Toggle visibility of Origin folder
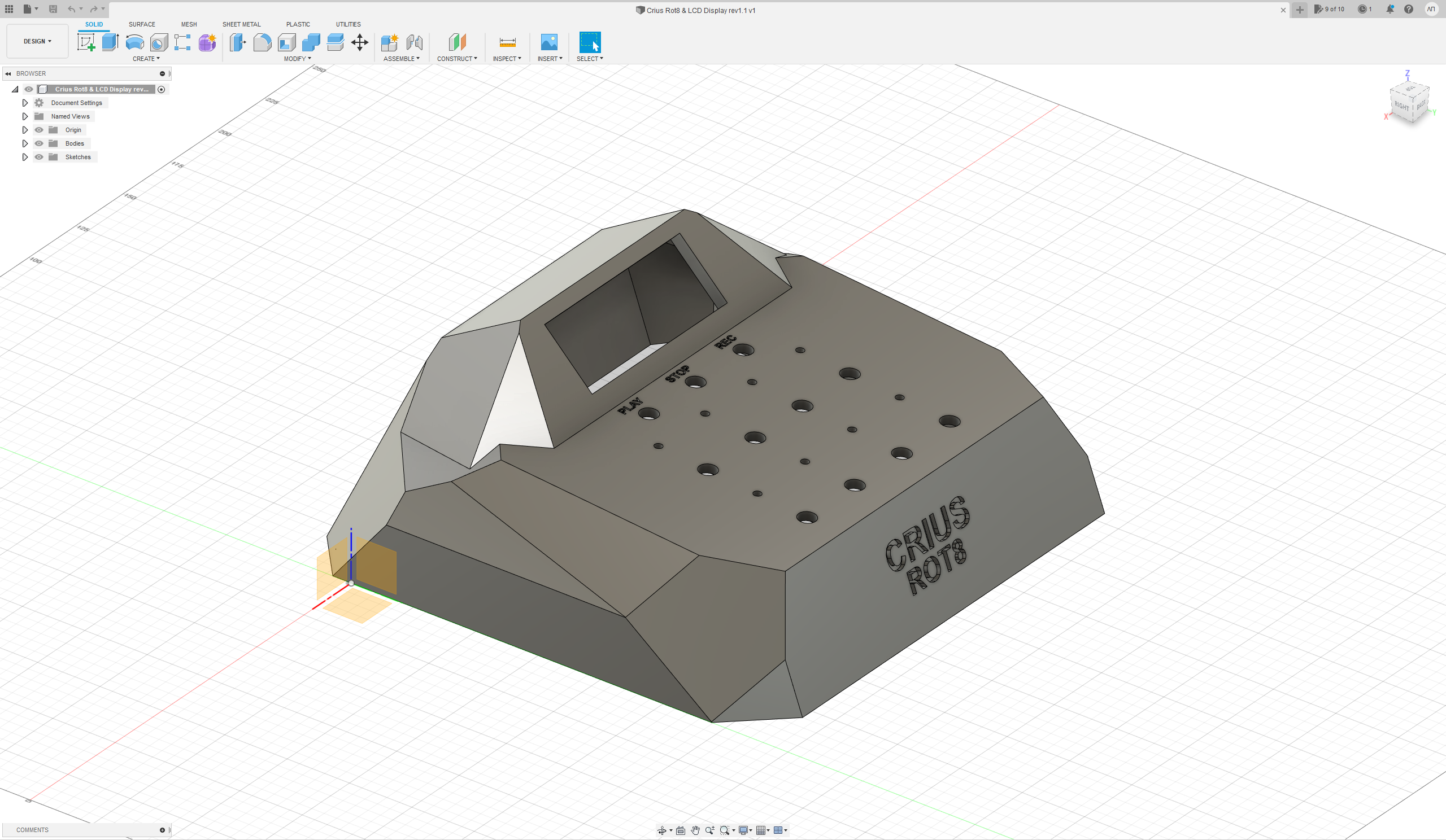Screen dimensions: 1446x840 [x=39, y=130]
